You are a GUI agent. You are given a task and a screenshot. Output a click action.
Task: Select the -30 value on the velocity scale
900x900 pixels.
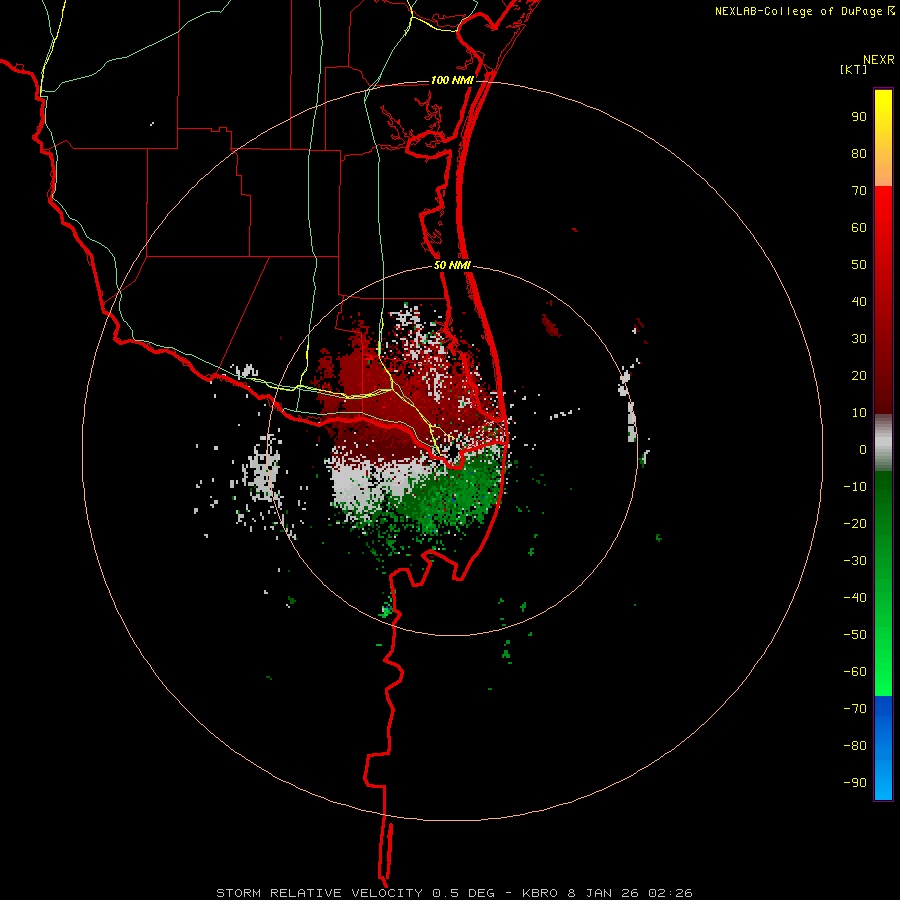point(855,561)
